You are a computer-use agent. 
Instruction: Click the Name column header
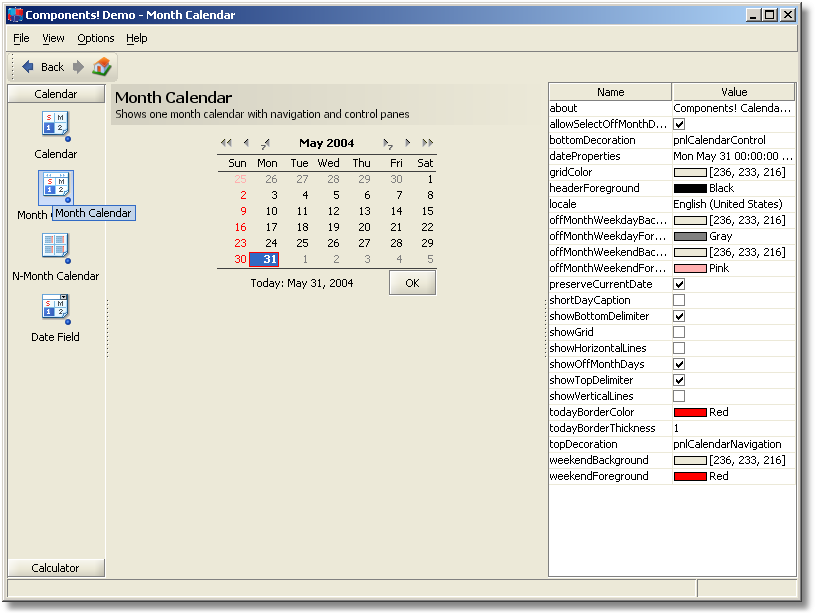pyautogui.click(x=610, y=92)
